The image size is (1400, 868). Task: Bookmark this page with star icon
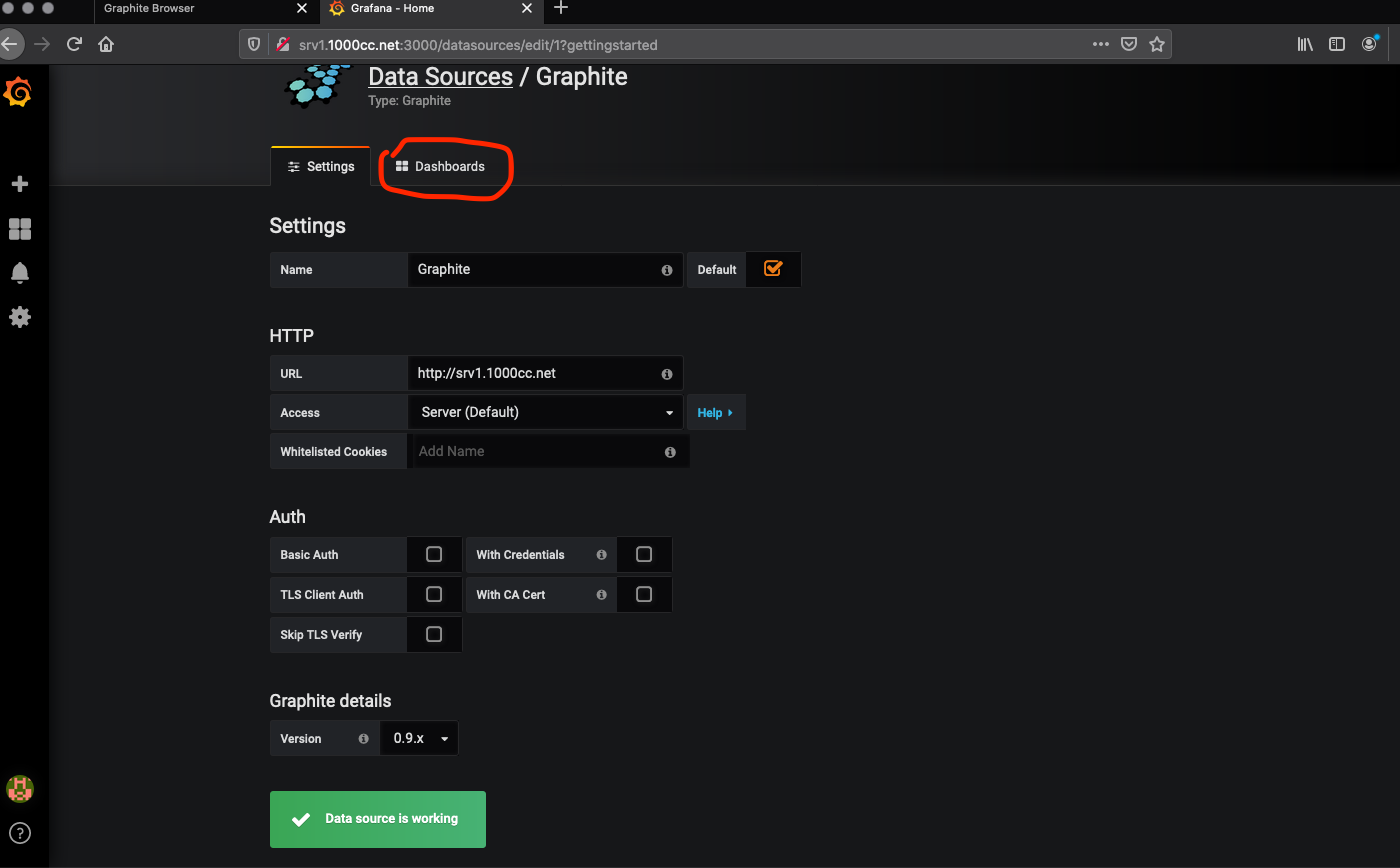(x=1157, y=44)
